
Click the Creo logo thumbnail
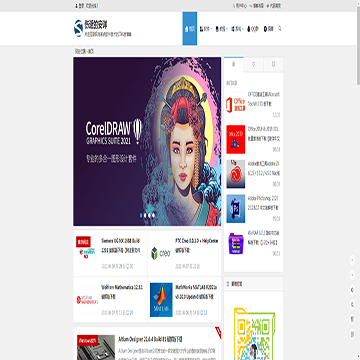161,253
